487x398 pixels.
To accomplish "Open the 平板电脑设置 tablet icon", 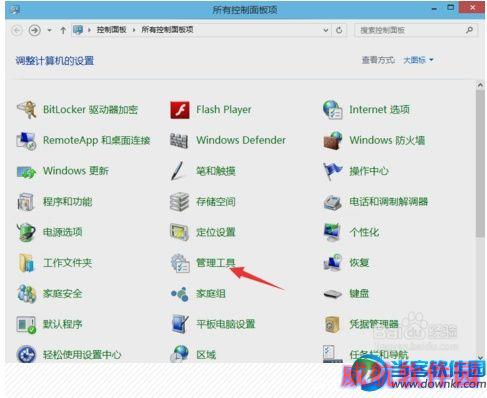I will click(180, 324).
